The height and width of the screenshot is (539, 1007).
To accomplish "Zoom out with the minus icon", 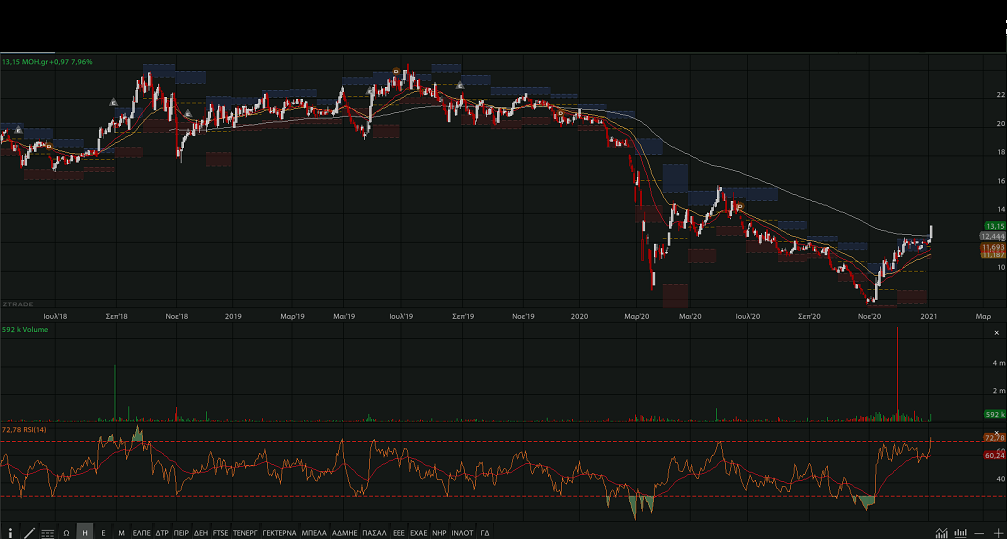I will pos(979,533).
